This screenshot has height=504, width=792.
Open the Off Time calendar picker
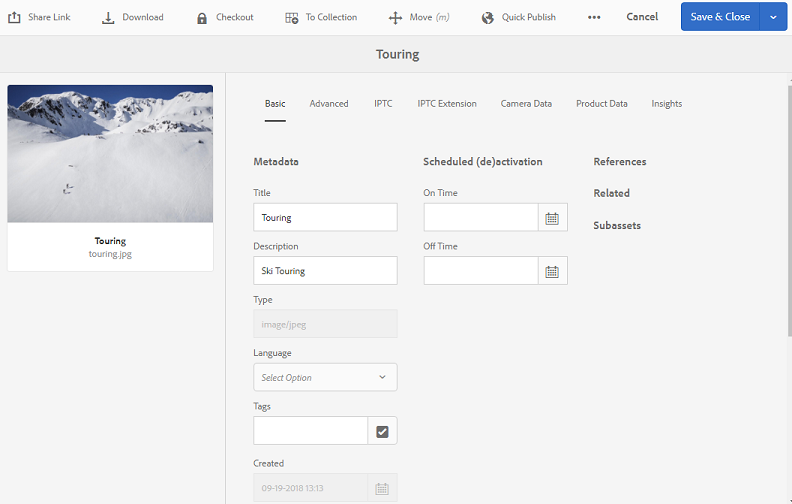tap(552, 271)
